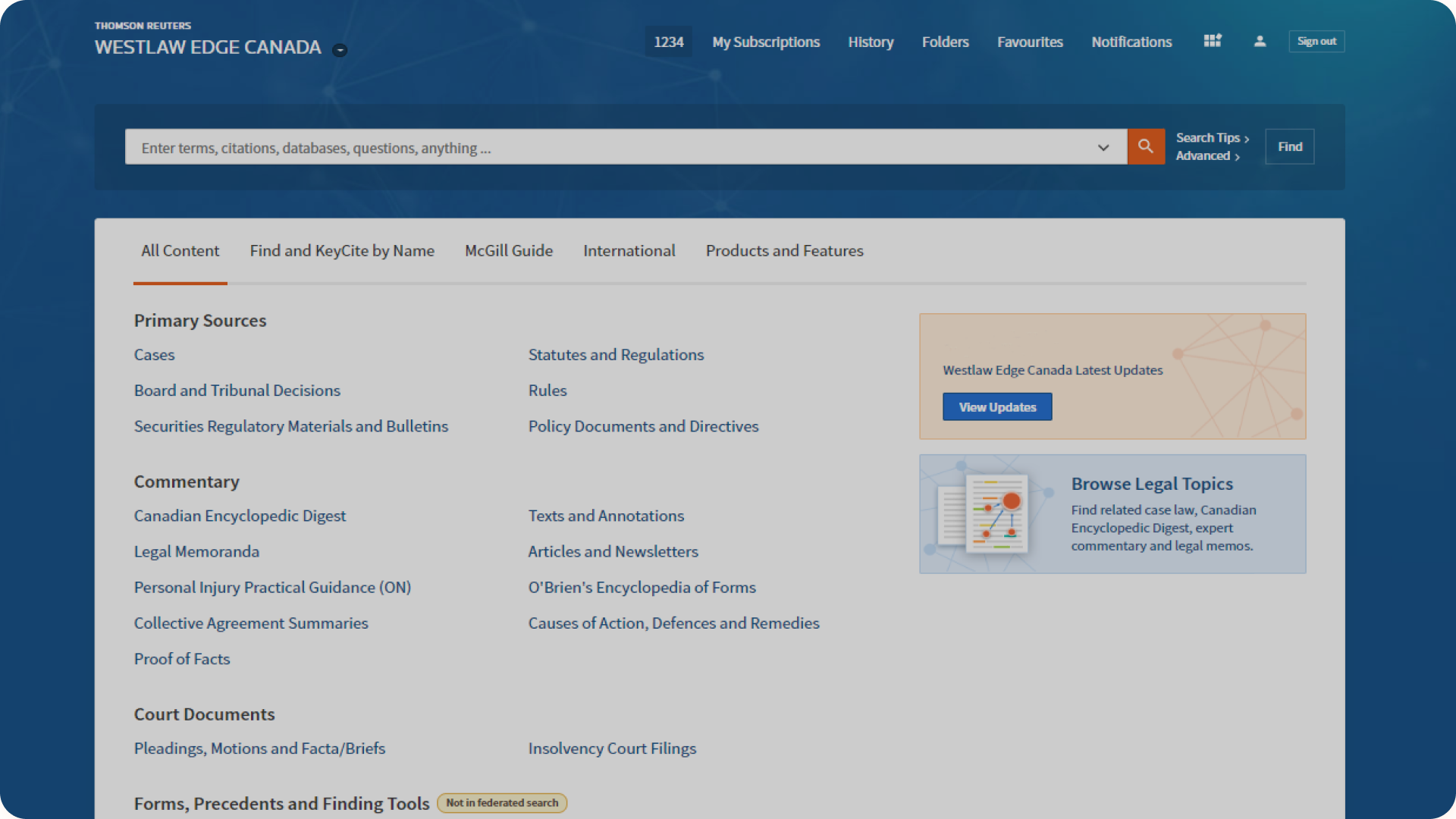The image size is (1456, 819).
Task: Select the McGill Guide tab
Action: 509,251
